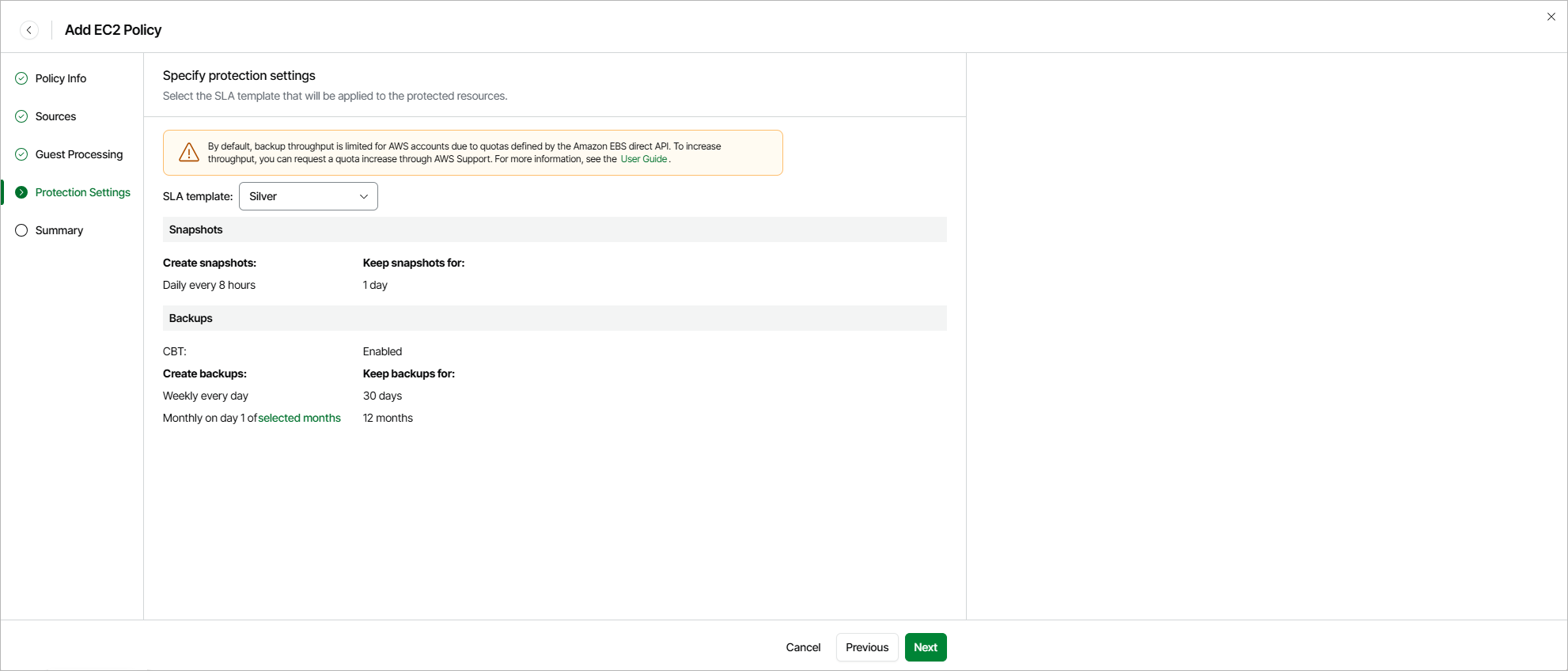Switch to the Sources step
Viewport: 1568px width, 671px height.
pos(55,116)
